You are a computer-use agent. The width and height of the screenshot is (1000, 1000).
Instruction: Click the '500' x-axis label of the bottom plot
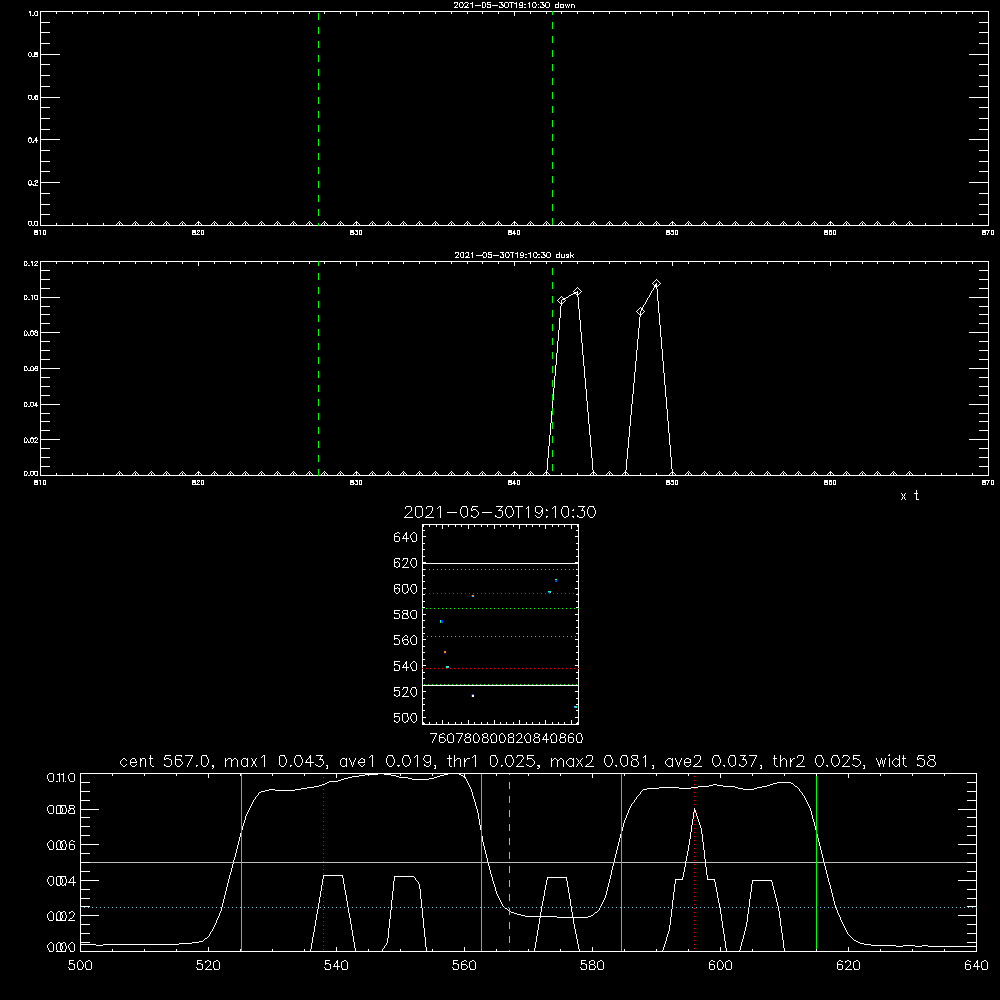tap(80, 966)
